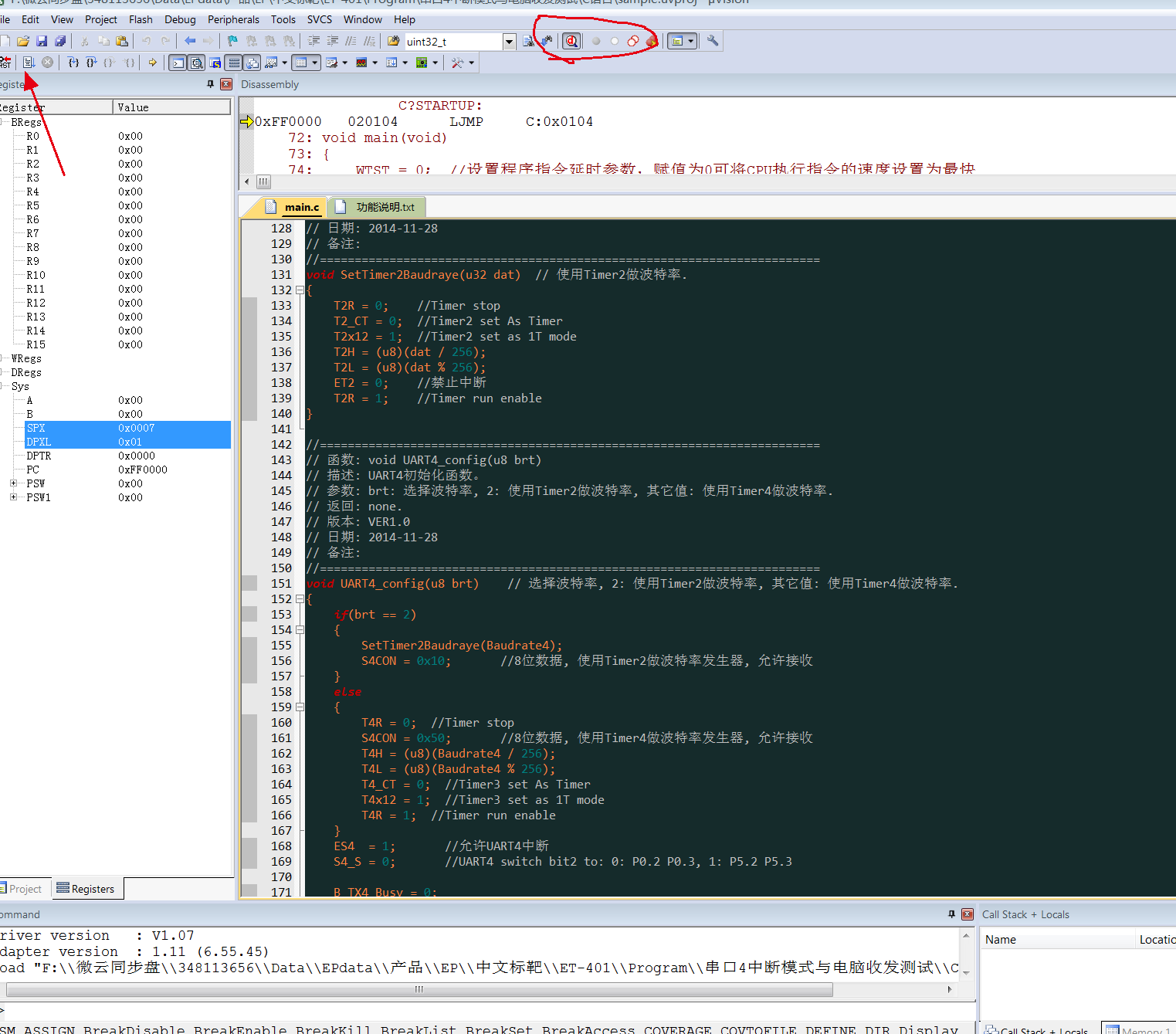The height and width of the screenshot is (1034, 1176).
Task: Open the Watch windows dropdown arrow
Action: click(285, 63)
